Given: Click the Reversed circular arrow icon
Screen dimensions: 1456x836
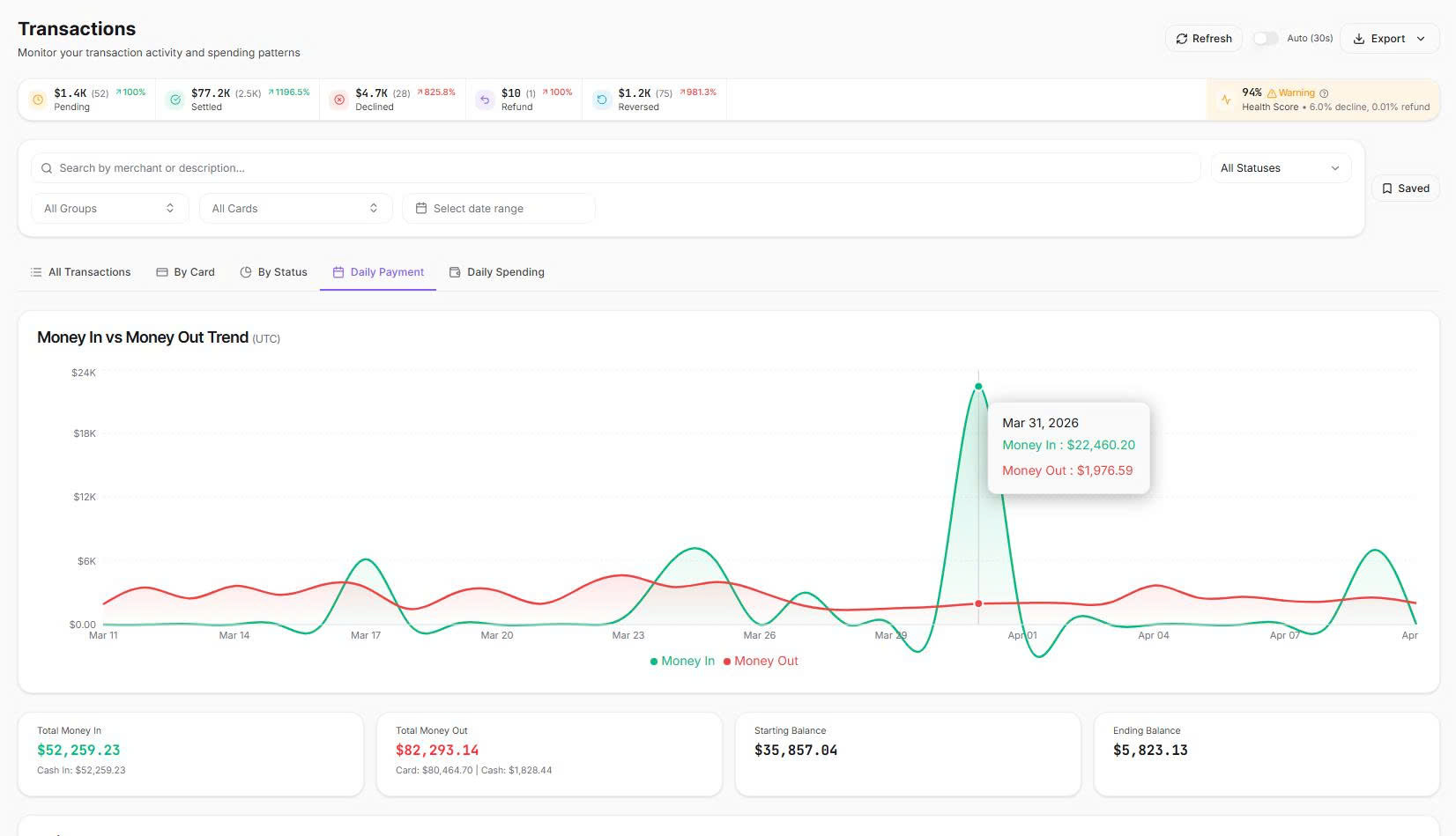Looking at the screenshot, I should coord(602,100).
